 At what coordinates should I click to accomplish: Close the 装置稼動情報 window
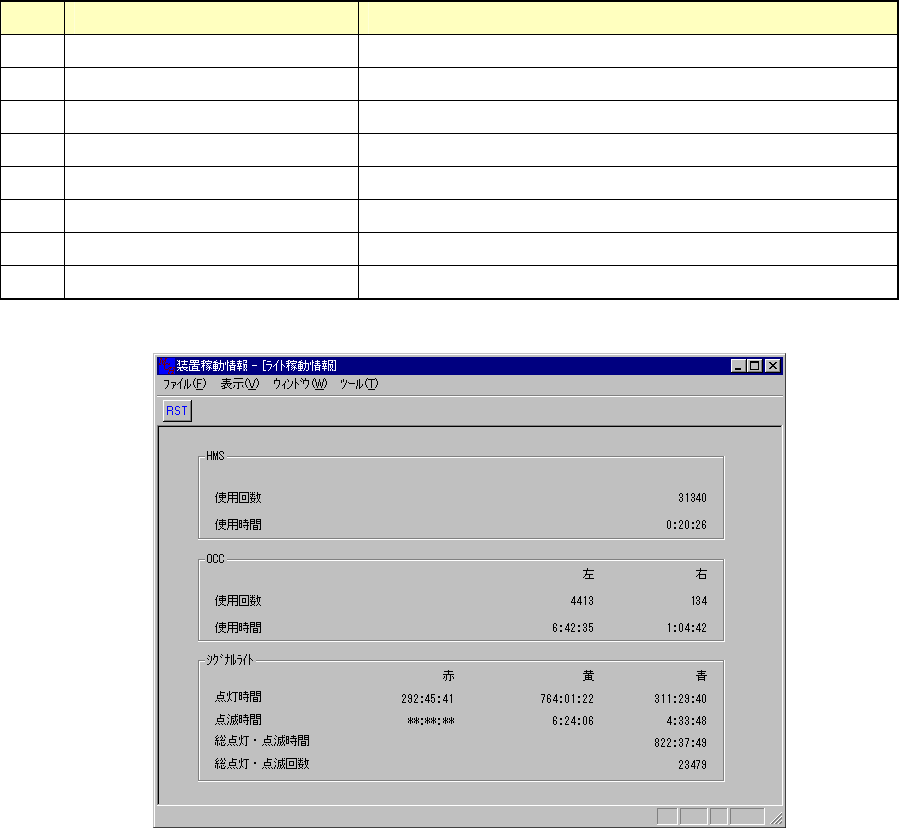click(773, 366)
